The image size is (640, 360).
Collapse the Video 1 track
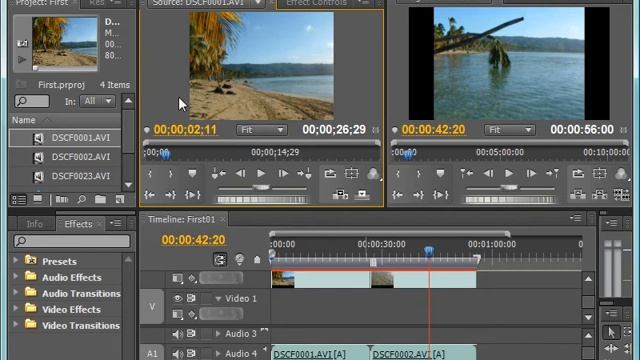[218, 299]
